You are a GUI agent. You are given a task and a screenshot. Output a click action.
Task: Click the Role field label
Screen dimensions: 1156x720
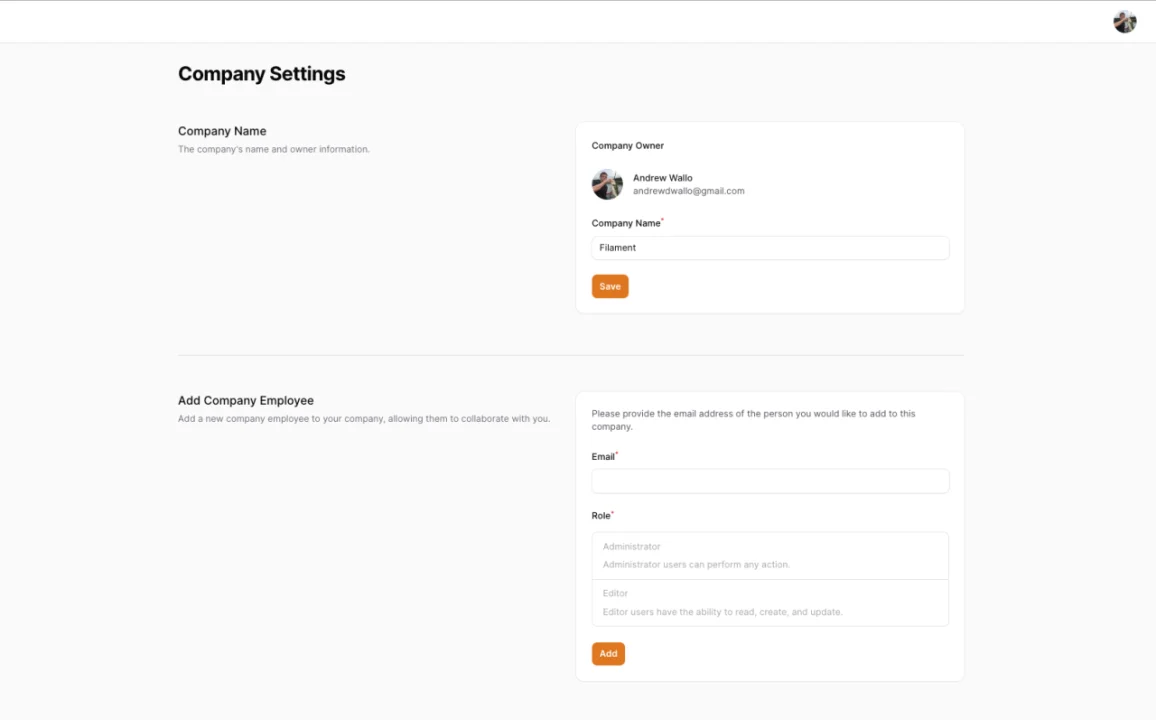599,515
